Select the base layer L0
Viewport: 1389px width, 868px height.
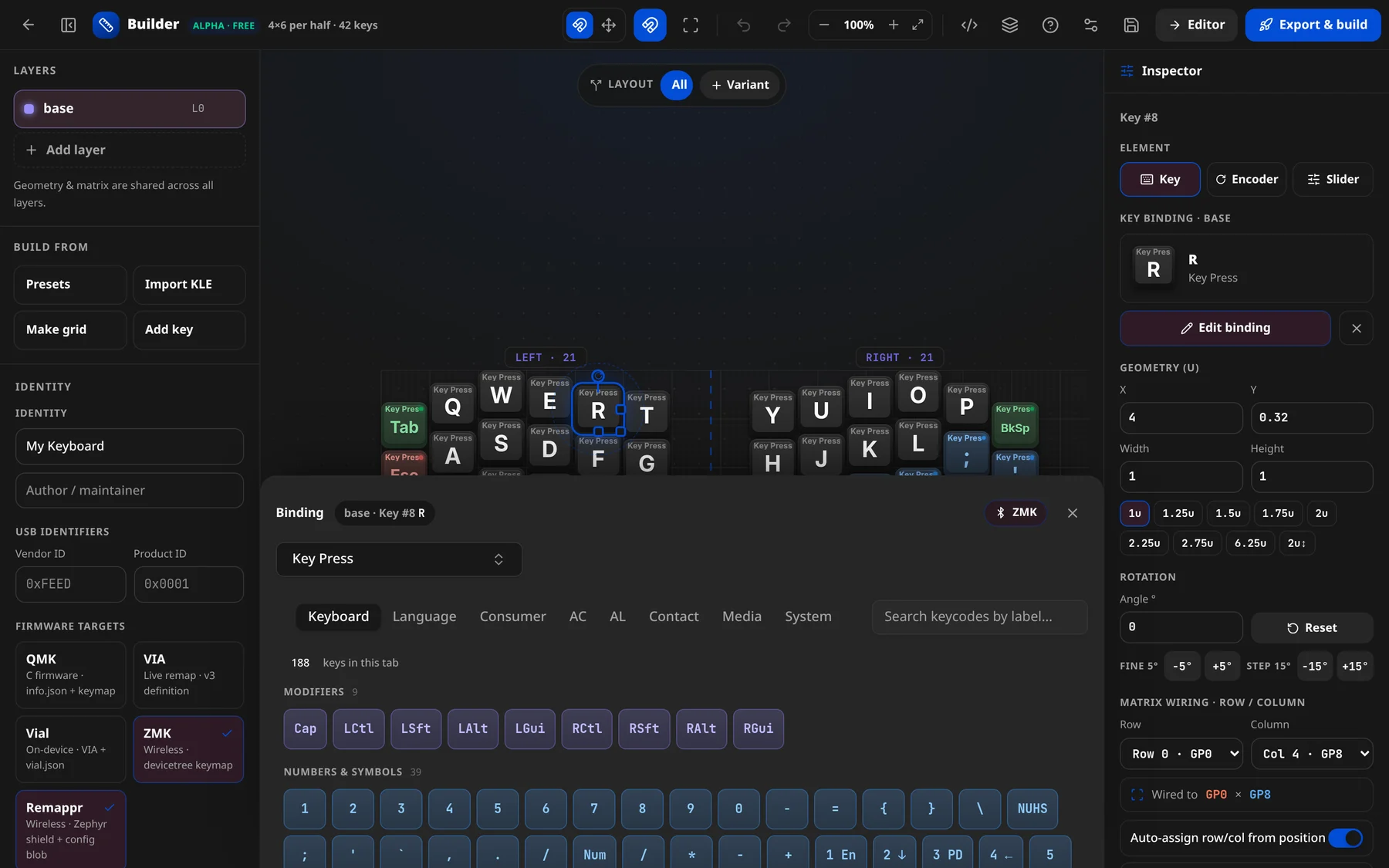tap(130, 109)
